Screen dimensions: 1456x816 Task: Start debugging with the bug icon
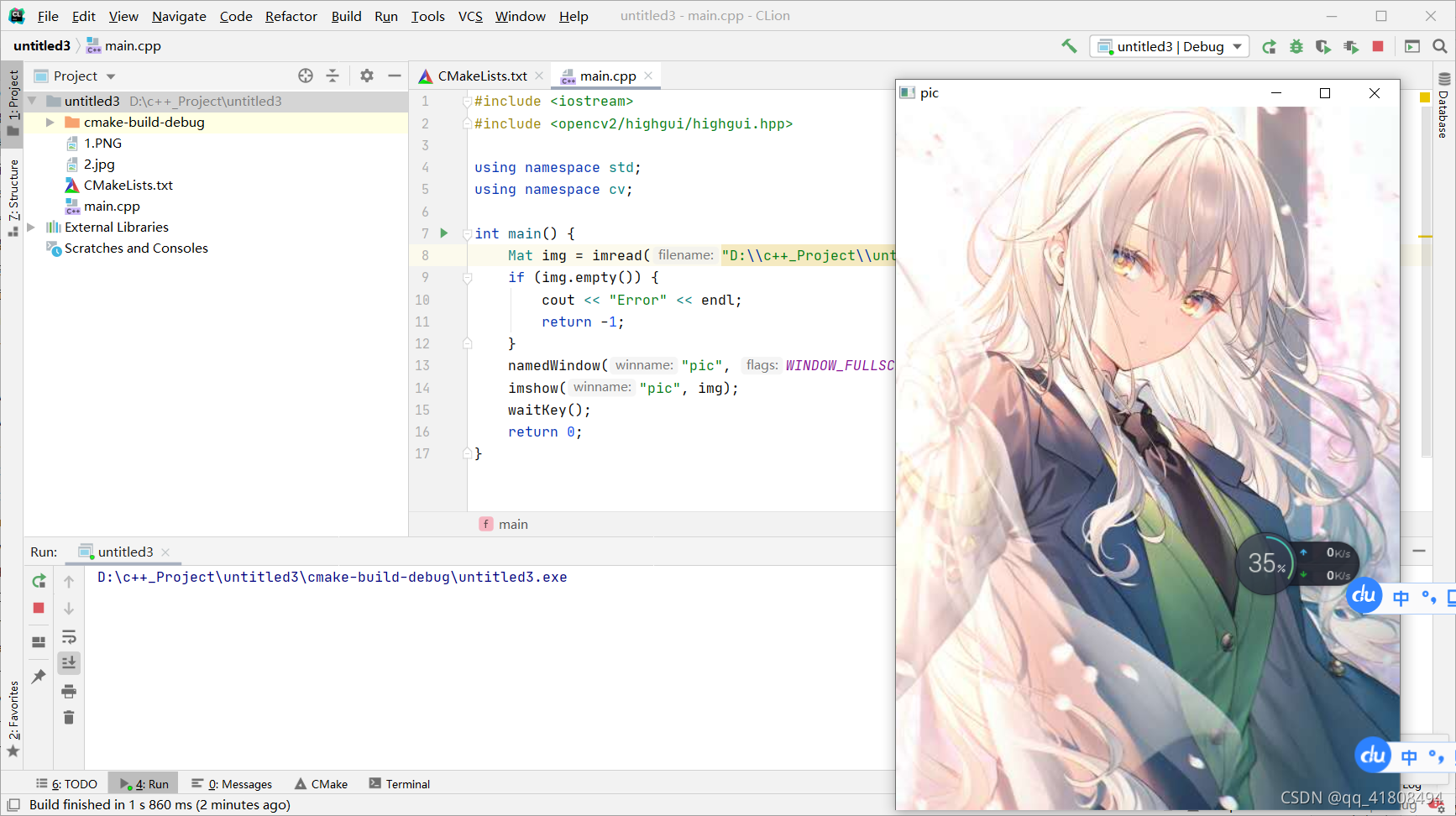[1296, 47]
